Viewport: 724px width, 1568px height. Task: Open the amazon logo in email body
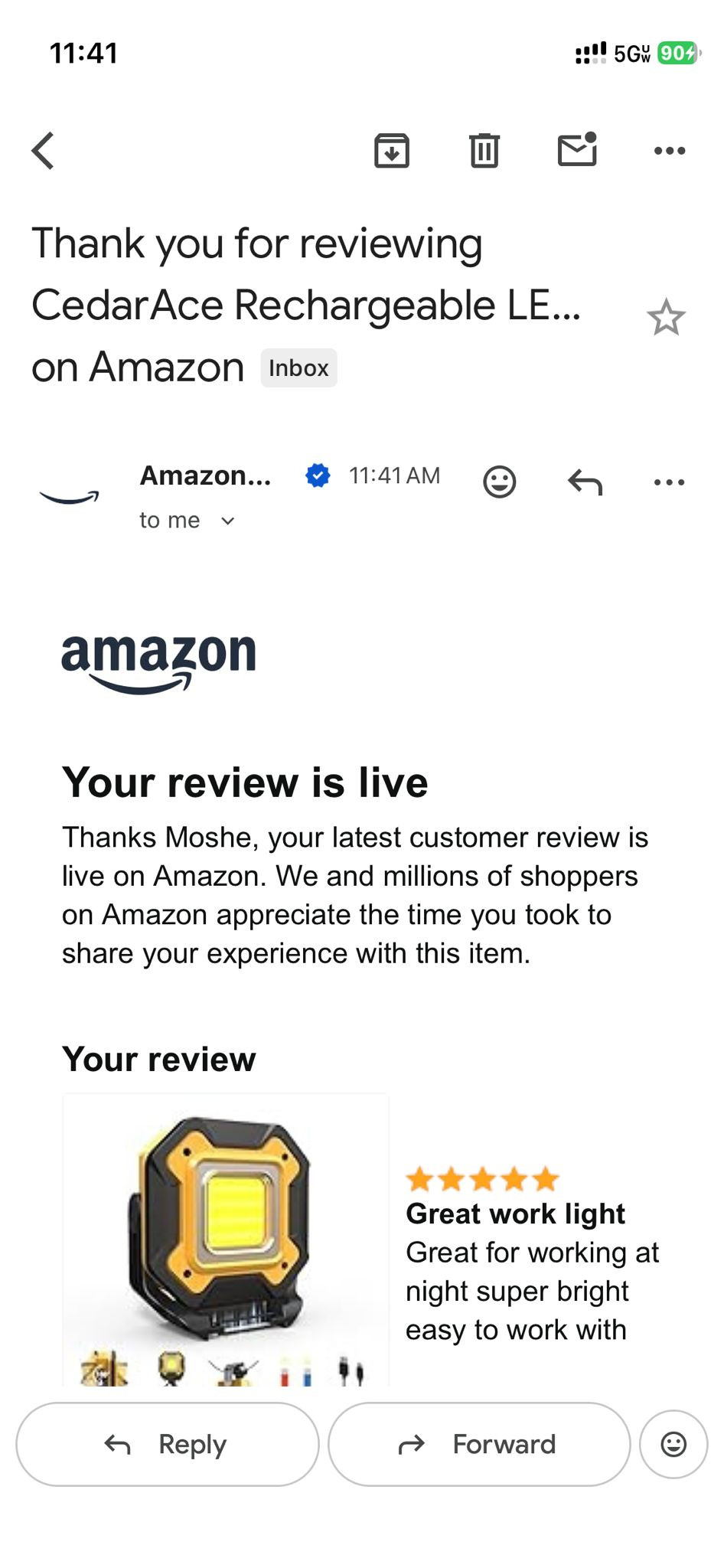[x=158, y=663]
